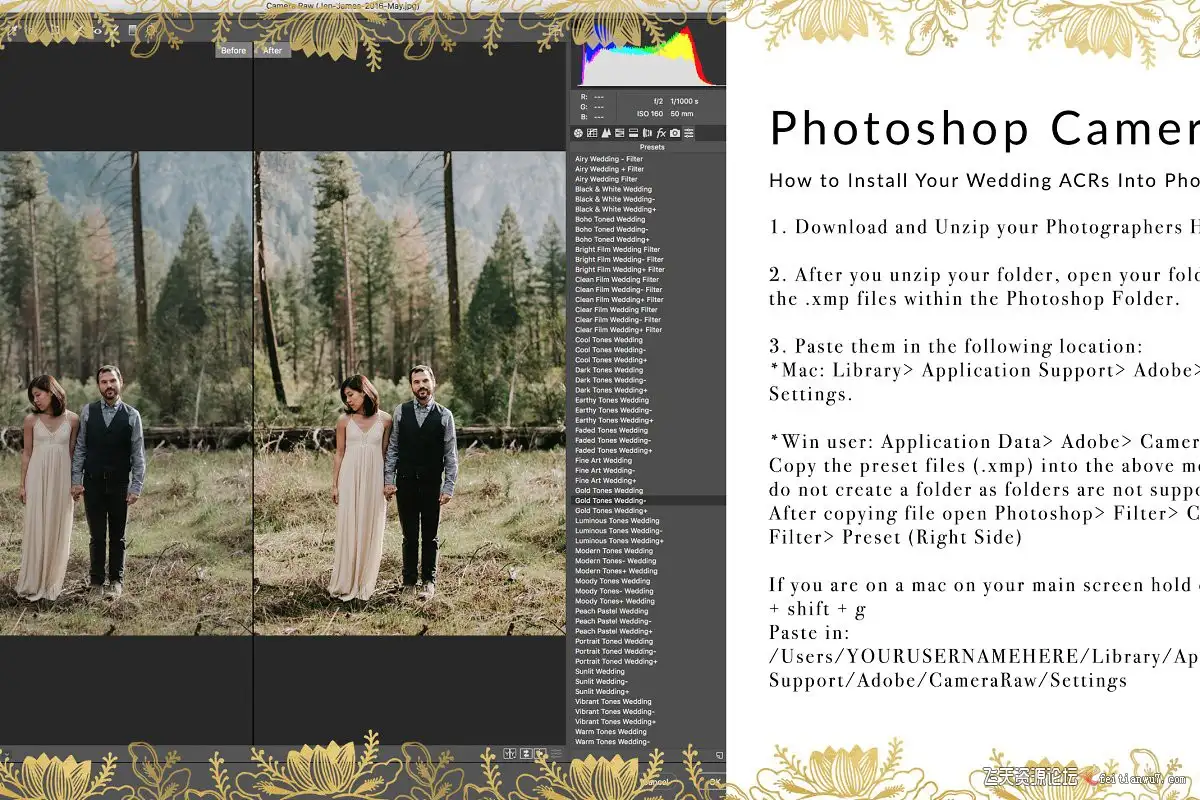Open the Detail panel (mountains) icon
This screenshot has width=1200, height=800.
pyautogui.click(x=606, y=133)
